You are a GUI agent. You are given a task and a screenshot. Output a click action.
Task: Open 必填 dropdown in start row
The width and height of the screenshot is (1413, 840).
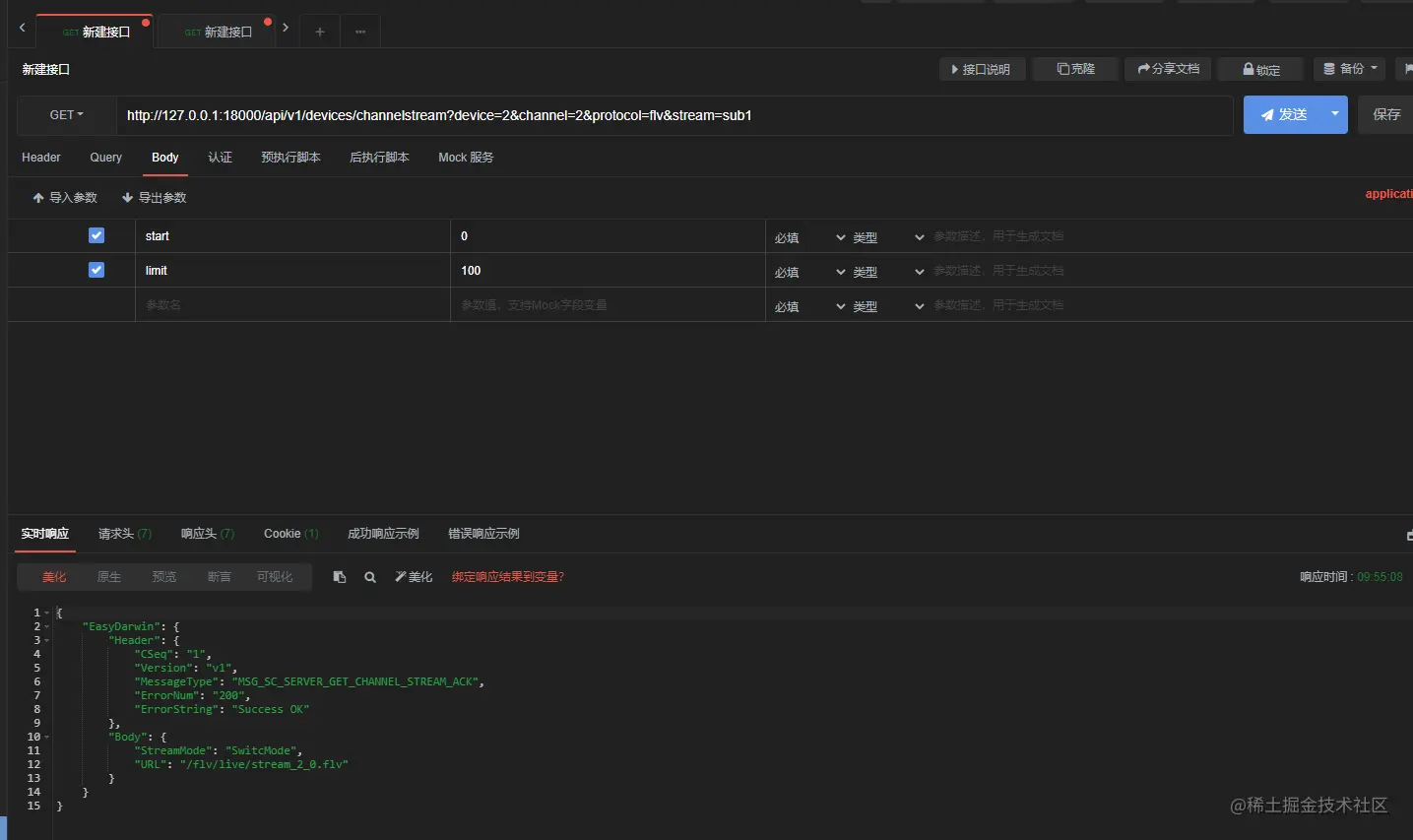809,237
